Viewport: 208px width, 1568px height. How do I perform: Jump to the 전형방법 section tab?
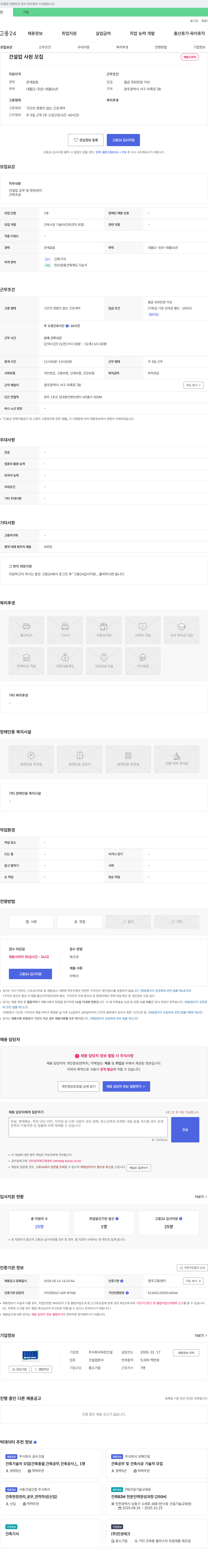click(161, 47)
